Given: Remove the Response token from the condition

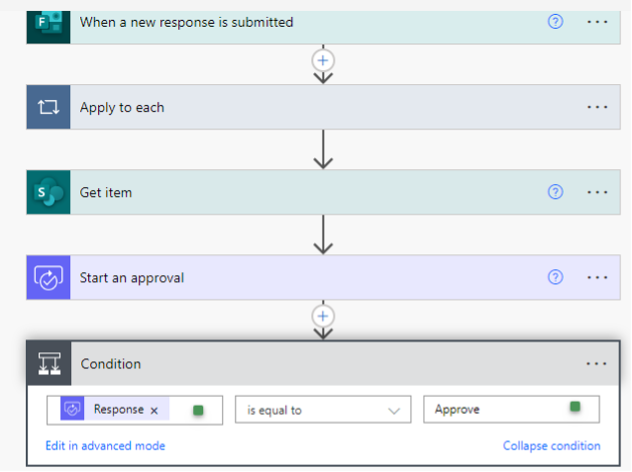Looking at the screenshot, I should (x=154, y=410).
